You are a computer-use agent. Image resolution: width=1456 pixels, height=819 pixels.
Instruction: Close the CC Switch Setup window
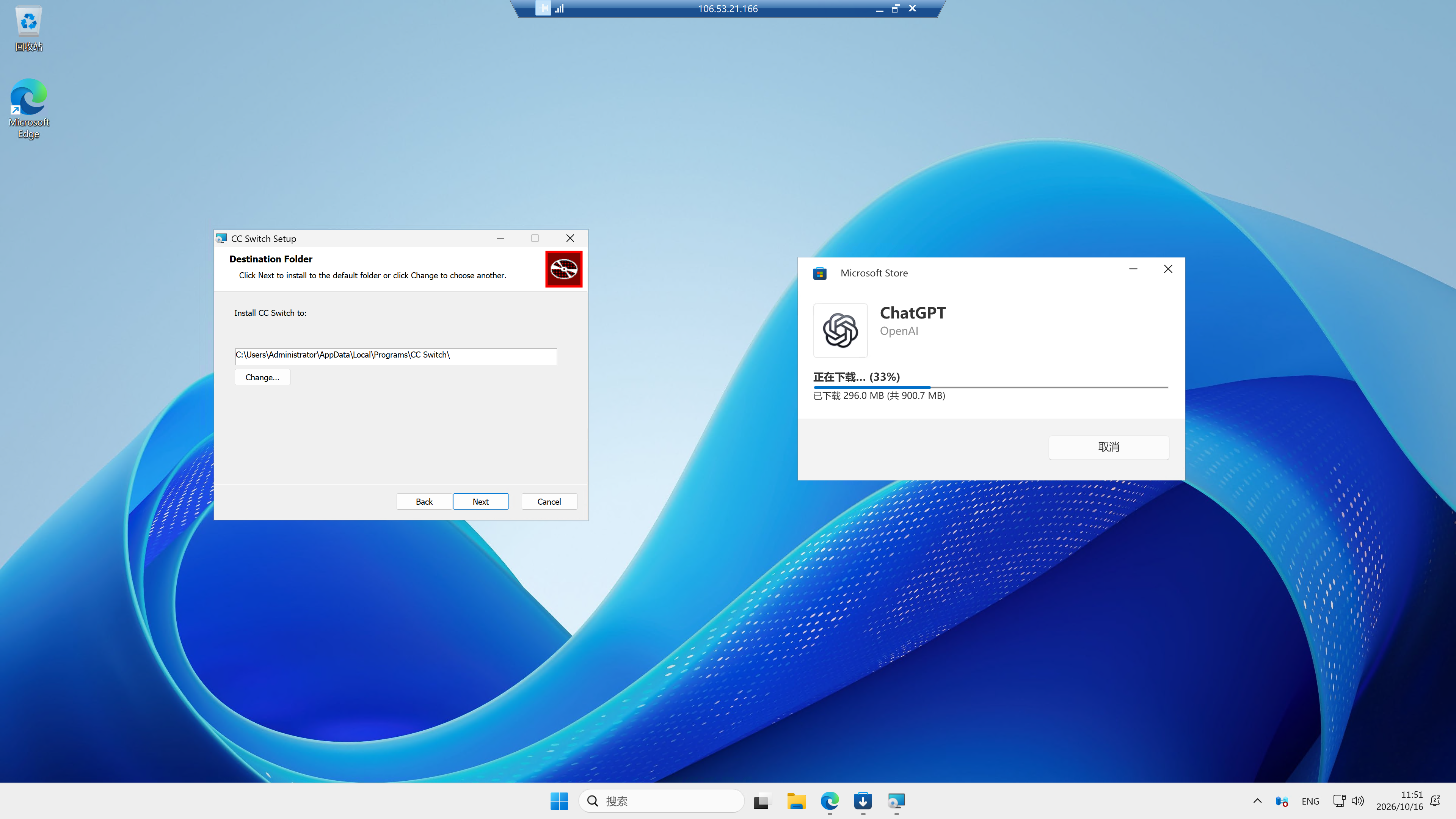(570, 238)
